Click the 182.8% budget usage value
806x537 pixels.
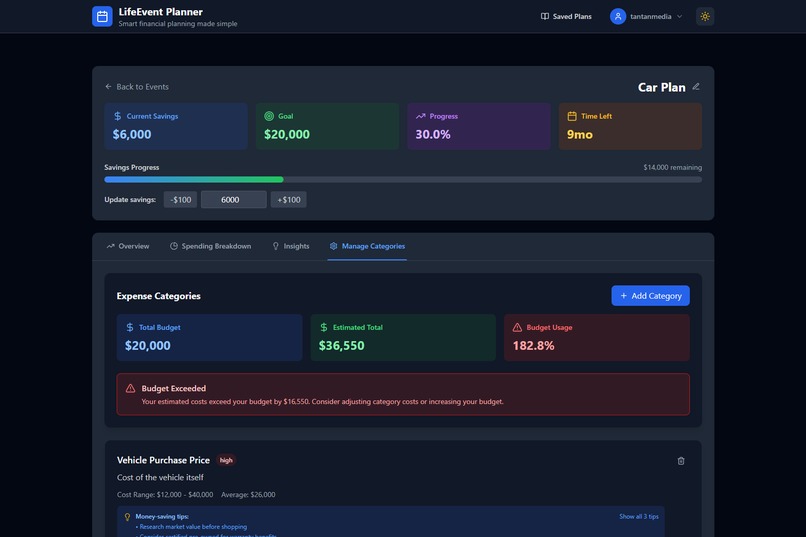(533, 346)
